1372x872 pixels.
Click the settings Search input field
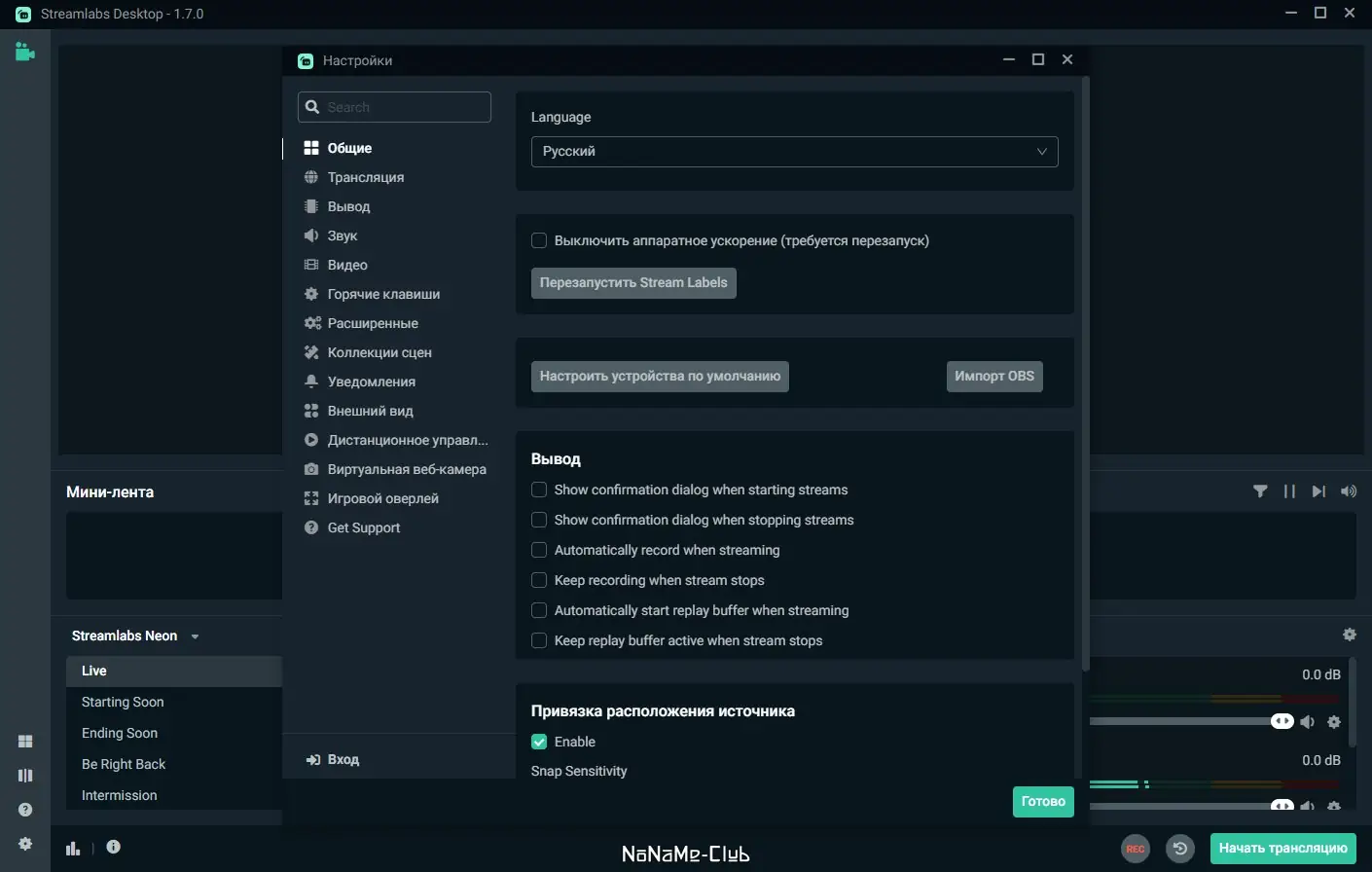[394, 107]
